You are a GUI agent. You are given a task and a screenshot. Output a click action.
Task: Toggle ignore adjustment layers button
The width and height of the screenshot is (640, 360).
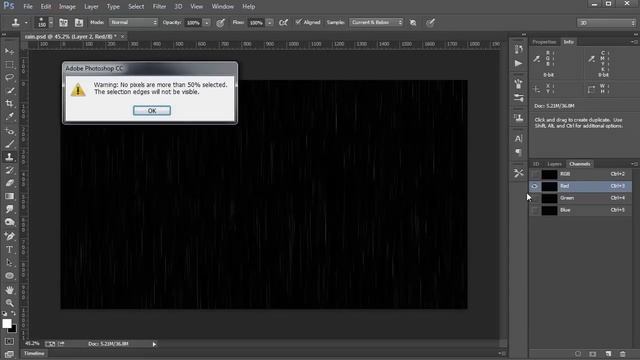tap(413, 22)
